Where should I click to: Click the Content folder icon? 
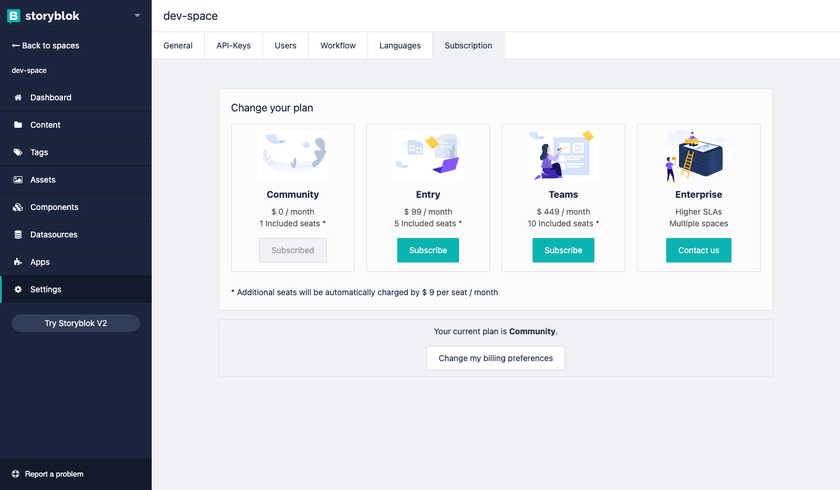pos(18,125)
